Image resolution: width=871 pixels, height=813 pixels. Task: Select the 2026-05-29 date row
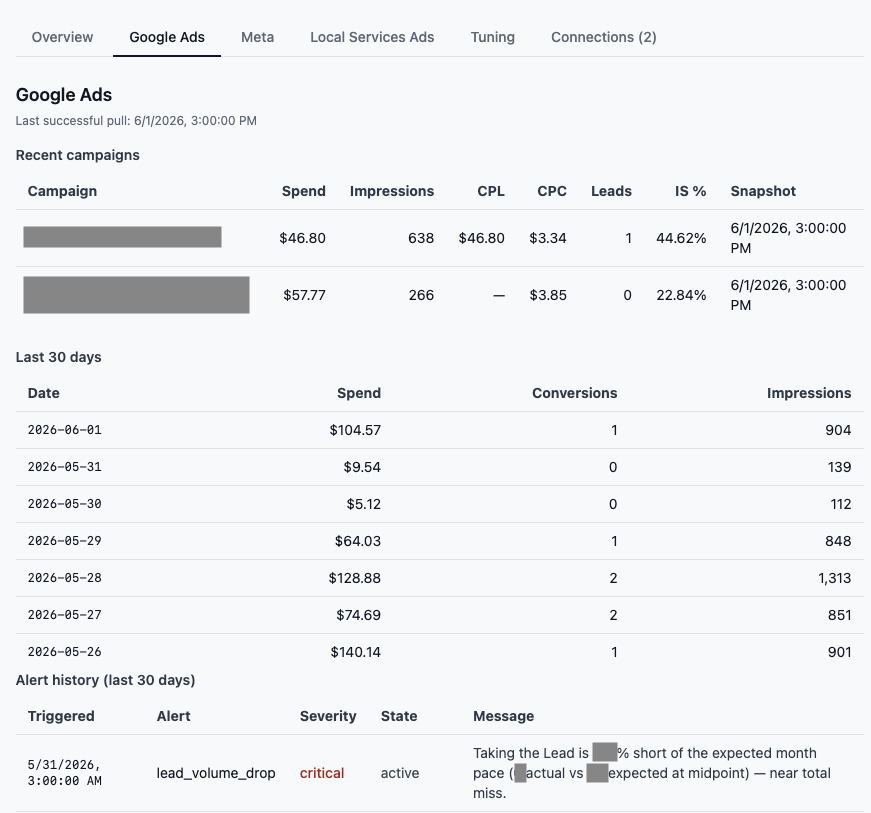[439, 541]
